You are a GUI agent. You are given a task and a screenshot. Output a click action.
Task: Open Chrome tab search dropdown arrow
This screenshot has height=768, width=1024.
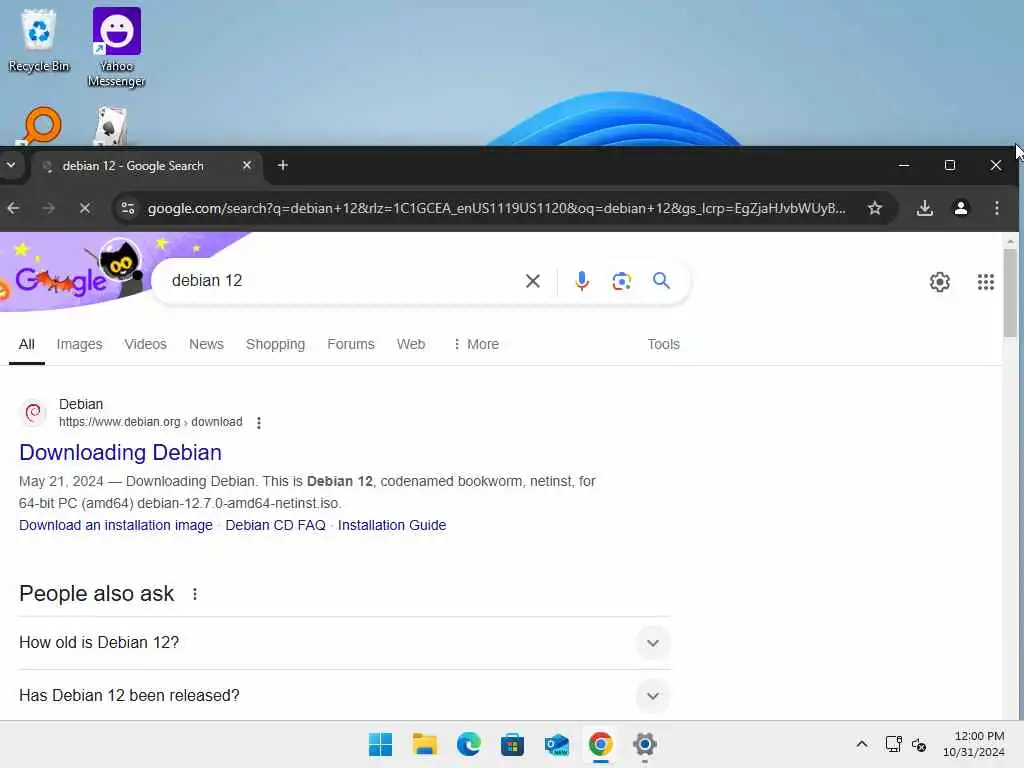[11, 165]
